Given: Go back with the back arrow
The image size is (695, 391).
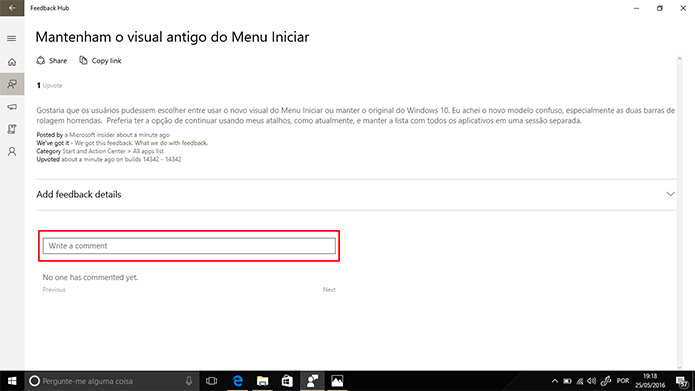Looking at the screenshot, I should tap(12, 8).
